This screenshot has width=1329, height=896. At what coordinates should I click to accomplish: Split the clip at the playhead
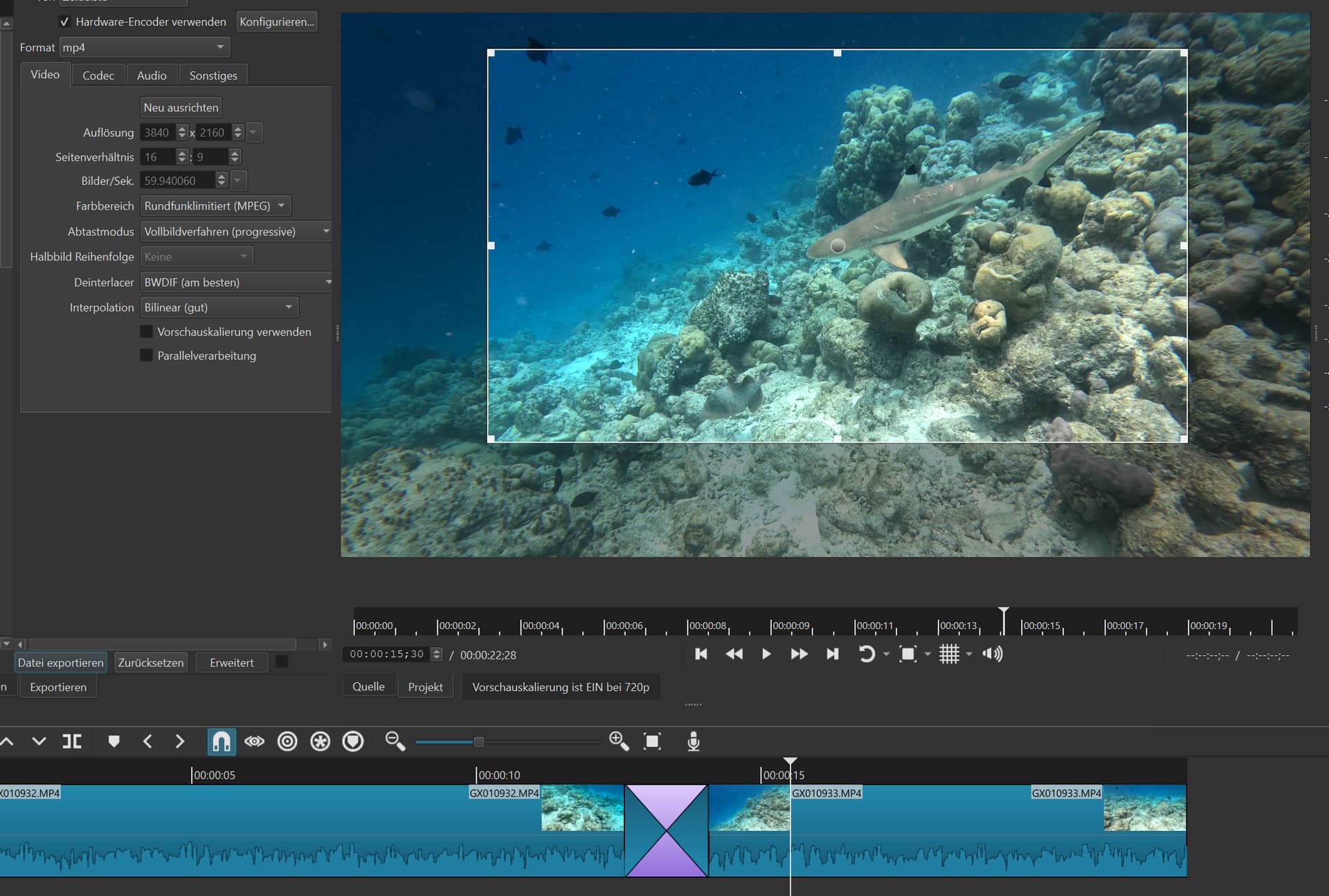[x=72, y=741]
